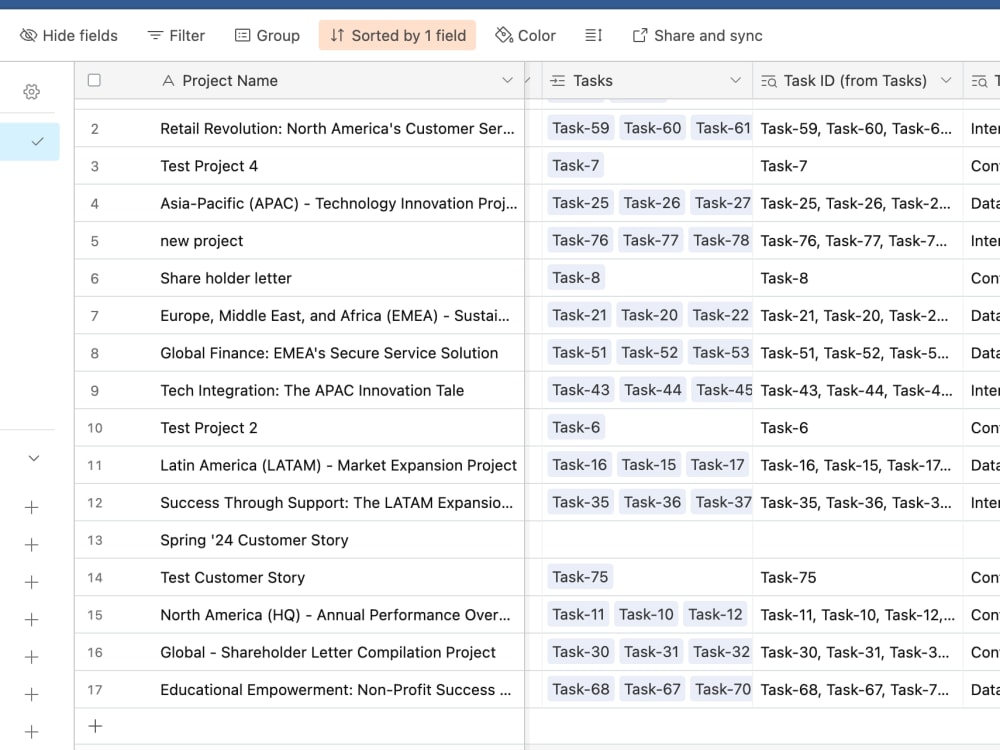Collapse the sidebar section with the chevron

[x=31, y=457]
